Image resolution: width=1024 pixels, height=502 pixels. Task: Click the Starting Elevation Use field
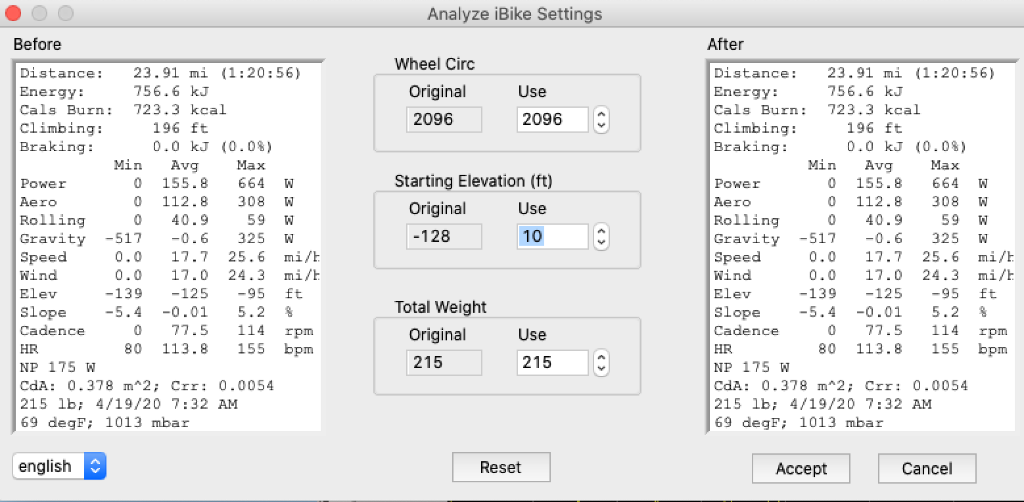pyautogui.click(x=552, y=237)
